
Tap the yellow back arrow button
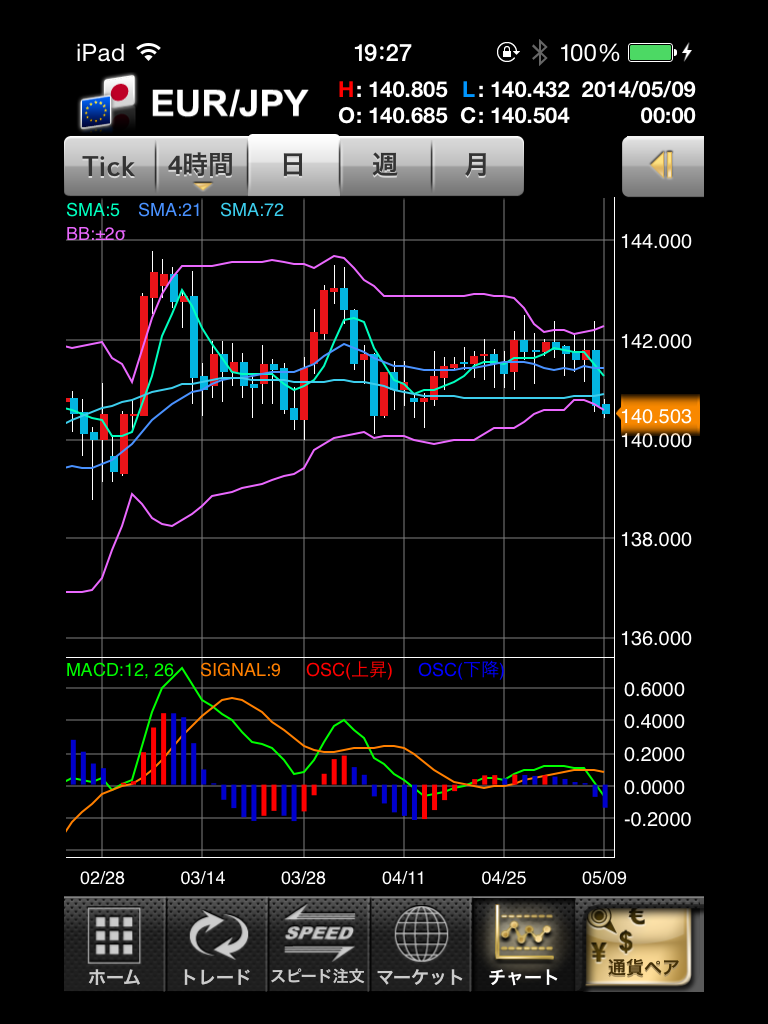[x=662, y=166]
